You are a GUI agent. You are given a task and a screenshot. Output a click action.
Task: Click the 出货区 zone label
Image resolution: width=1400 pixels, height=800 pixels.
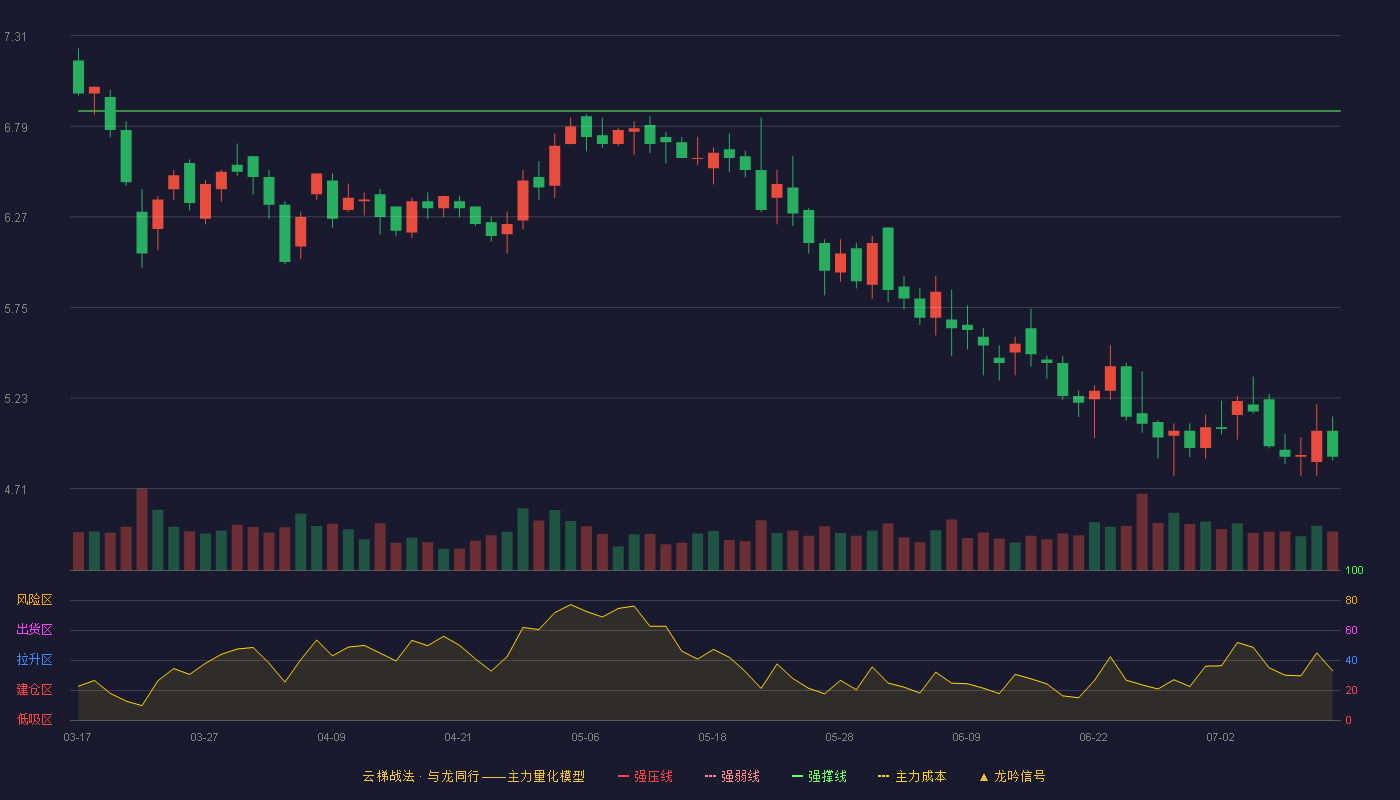(34, 630)
